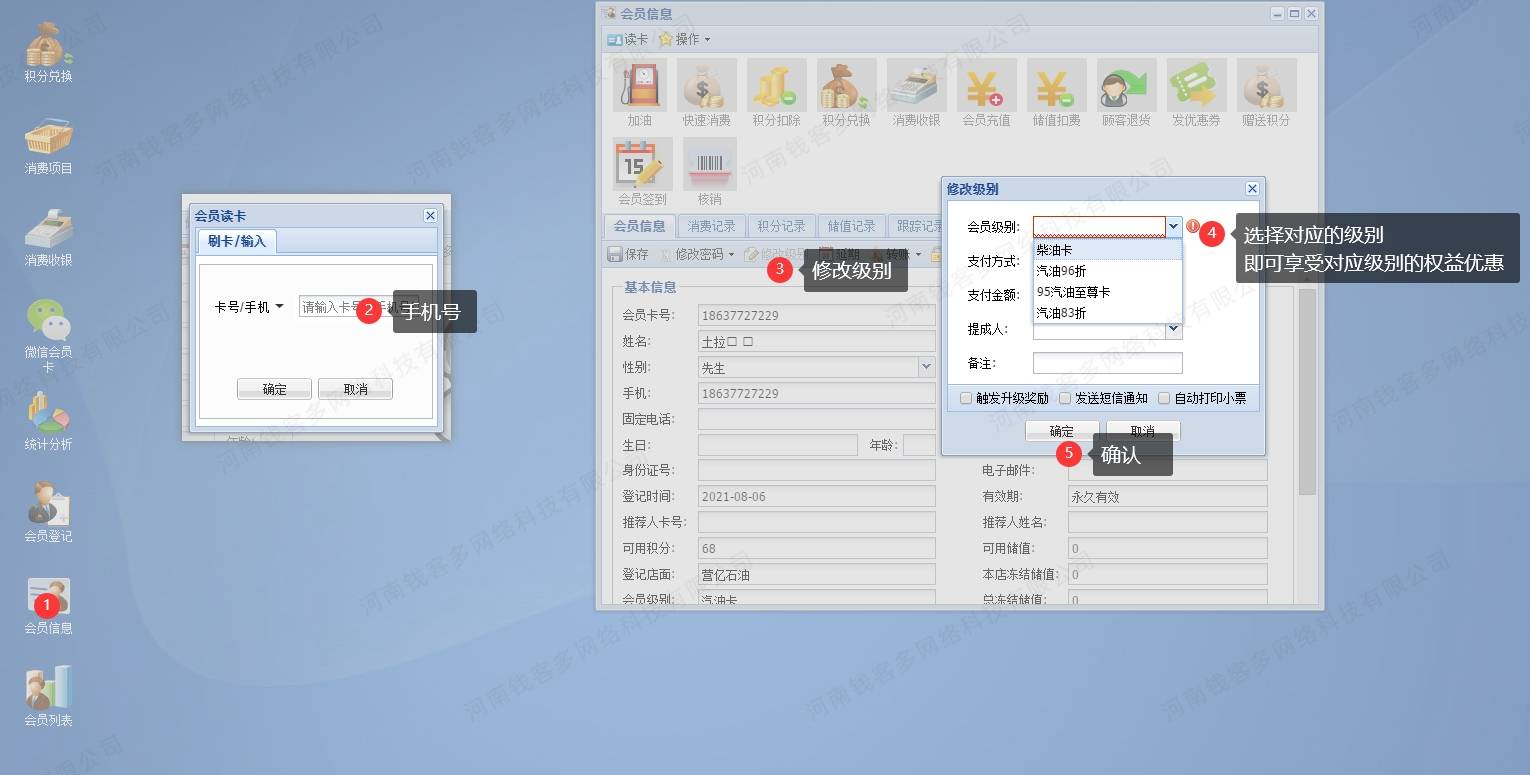Select 汽油83折 from the level list
This screenshot has width=1530, height=775.
[1108, 313]
